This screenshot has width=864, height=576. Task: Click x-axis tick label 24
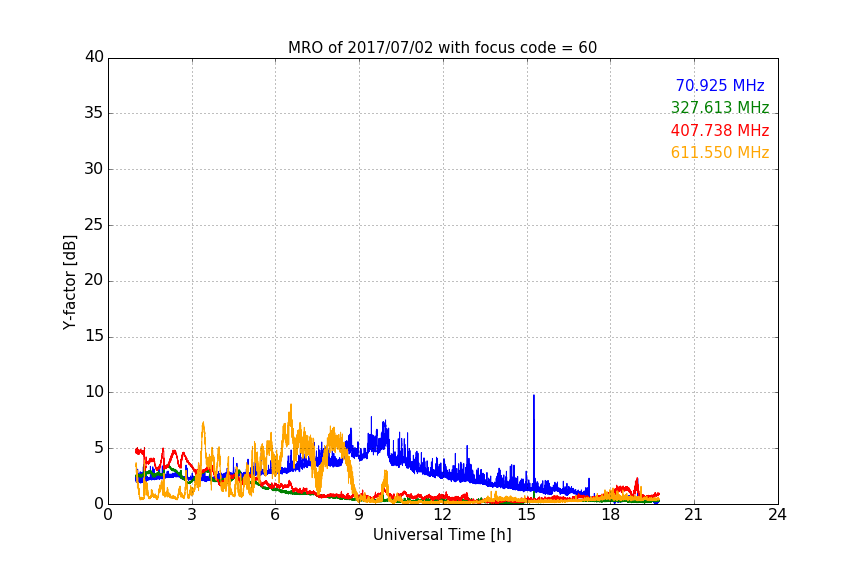click(x=777, y=515)
